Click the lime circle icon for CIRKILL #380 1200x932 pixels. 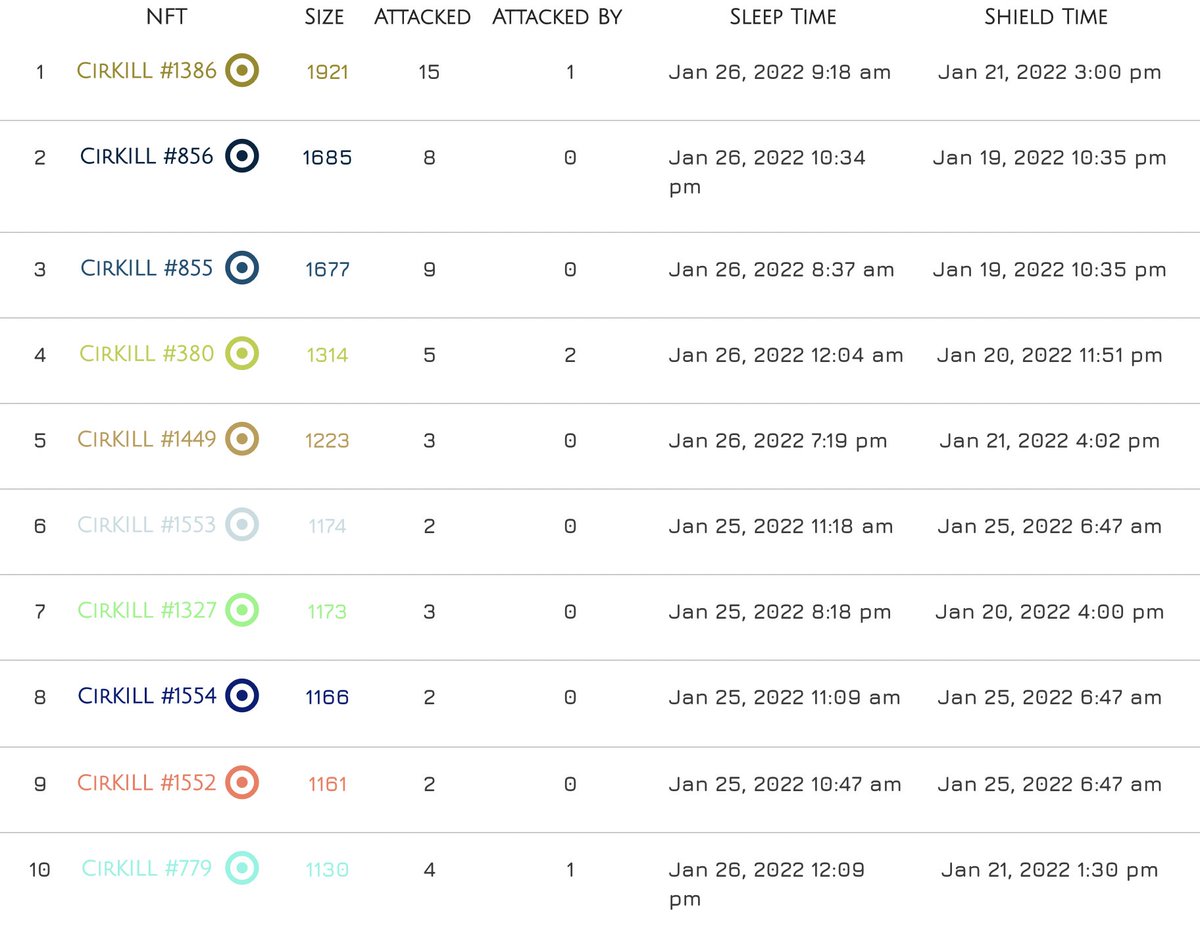click(242, 353)
